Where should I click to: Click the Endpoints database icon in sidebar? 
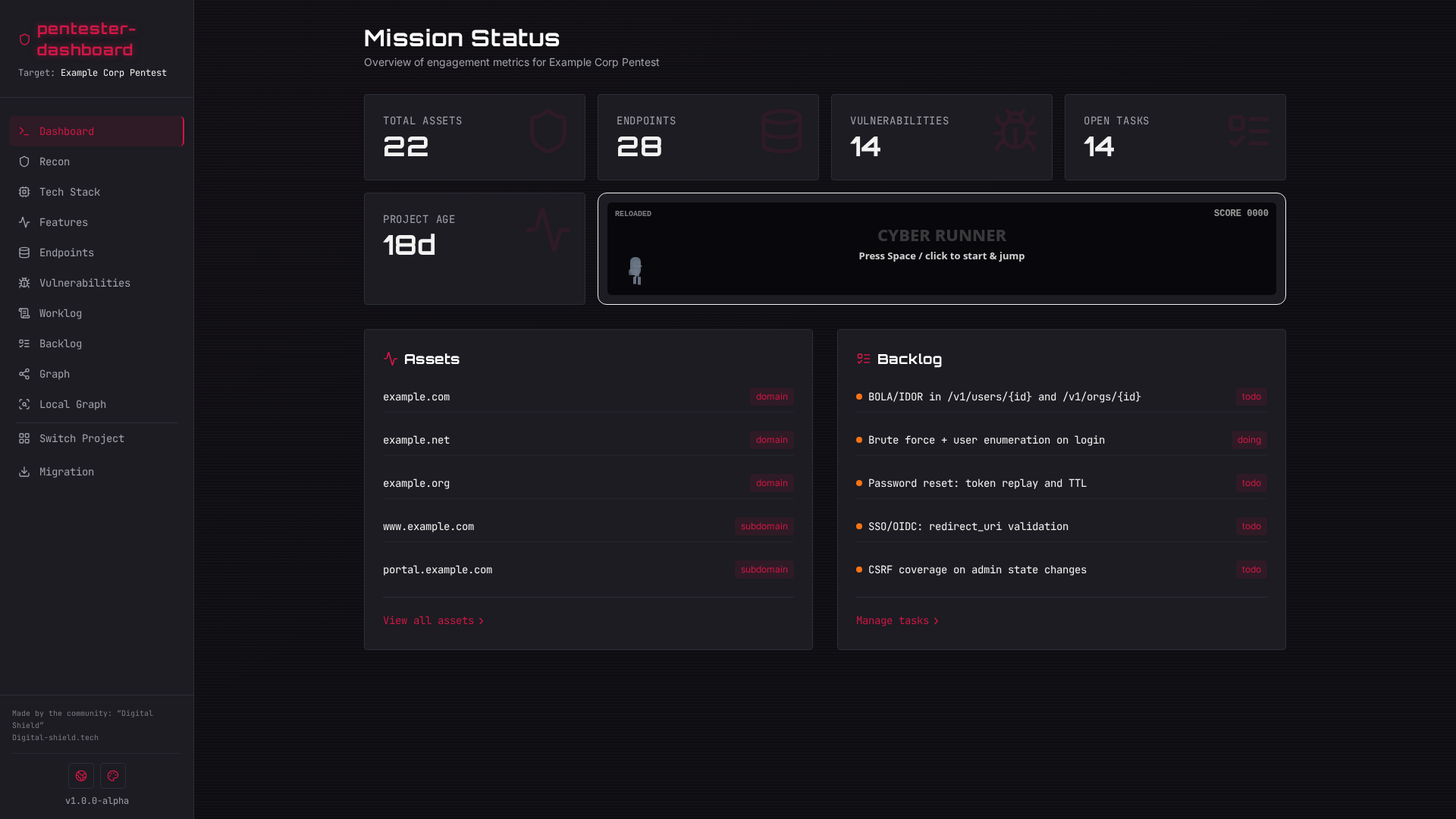[x=24, y=253]
